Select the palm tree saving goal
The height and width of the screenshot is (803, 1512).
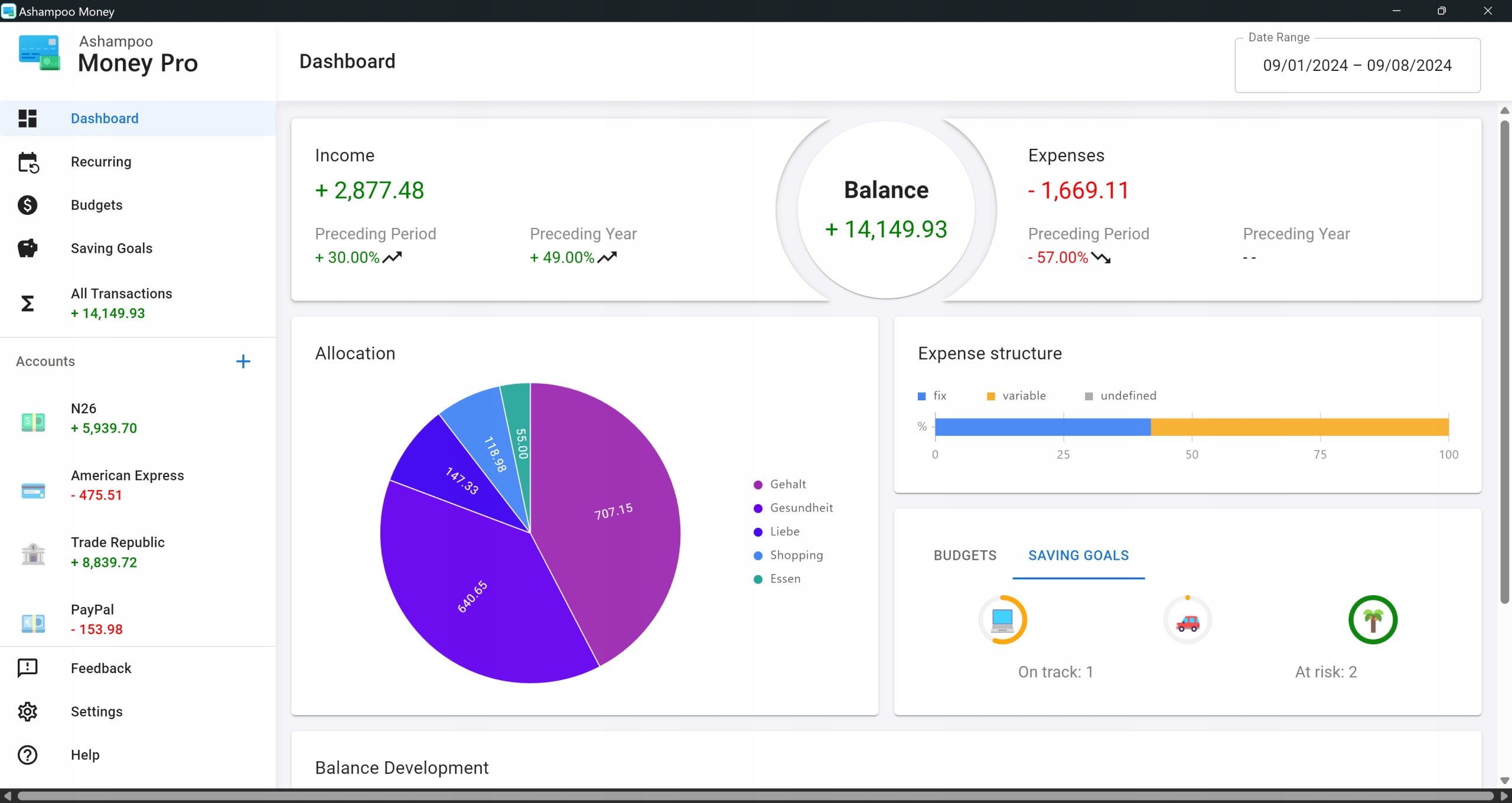tap(1373, 619)
